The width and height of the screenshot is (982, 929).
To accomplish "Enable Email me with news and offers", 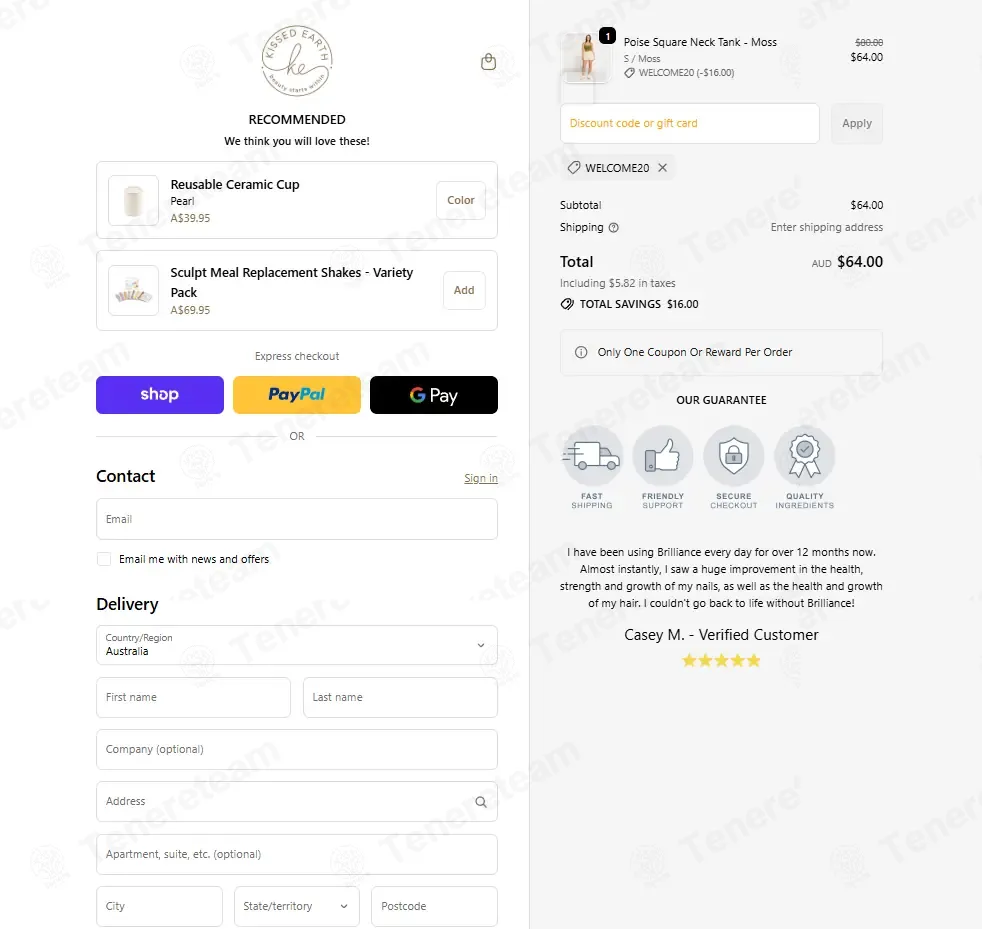I will click(104, 559).
